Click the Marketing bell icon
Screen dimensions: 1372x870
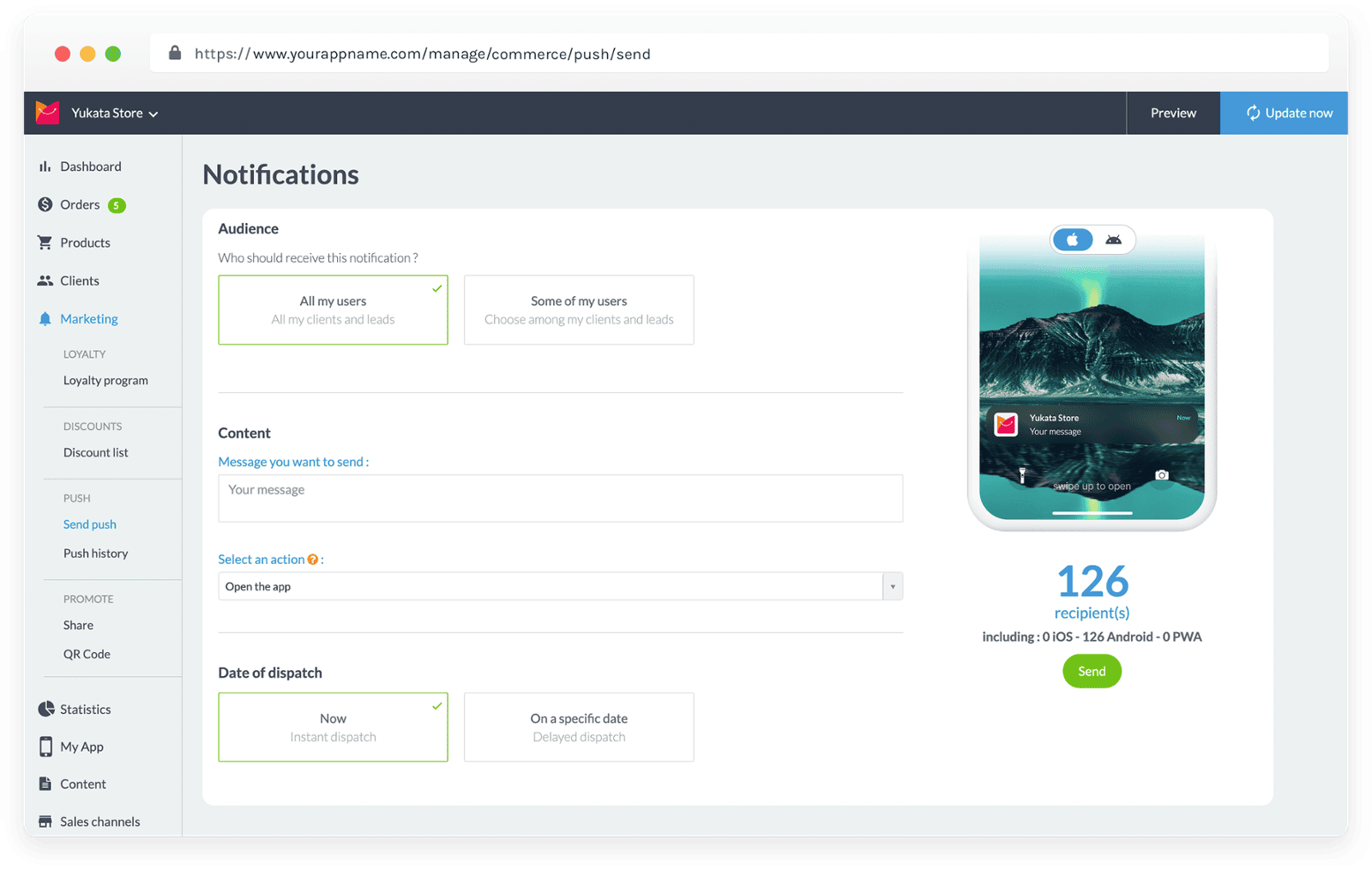[x=45, y=318]
